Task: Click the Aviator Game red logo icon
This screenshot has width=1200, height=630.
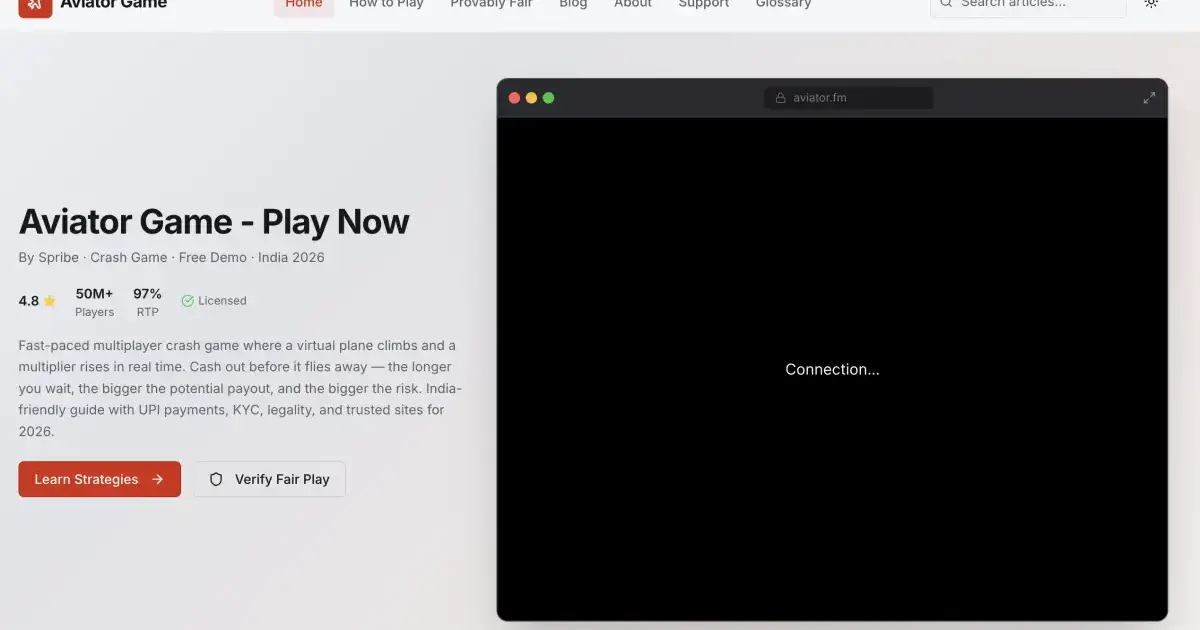Action: coord(35,6)
